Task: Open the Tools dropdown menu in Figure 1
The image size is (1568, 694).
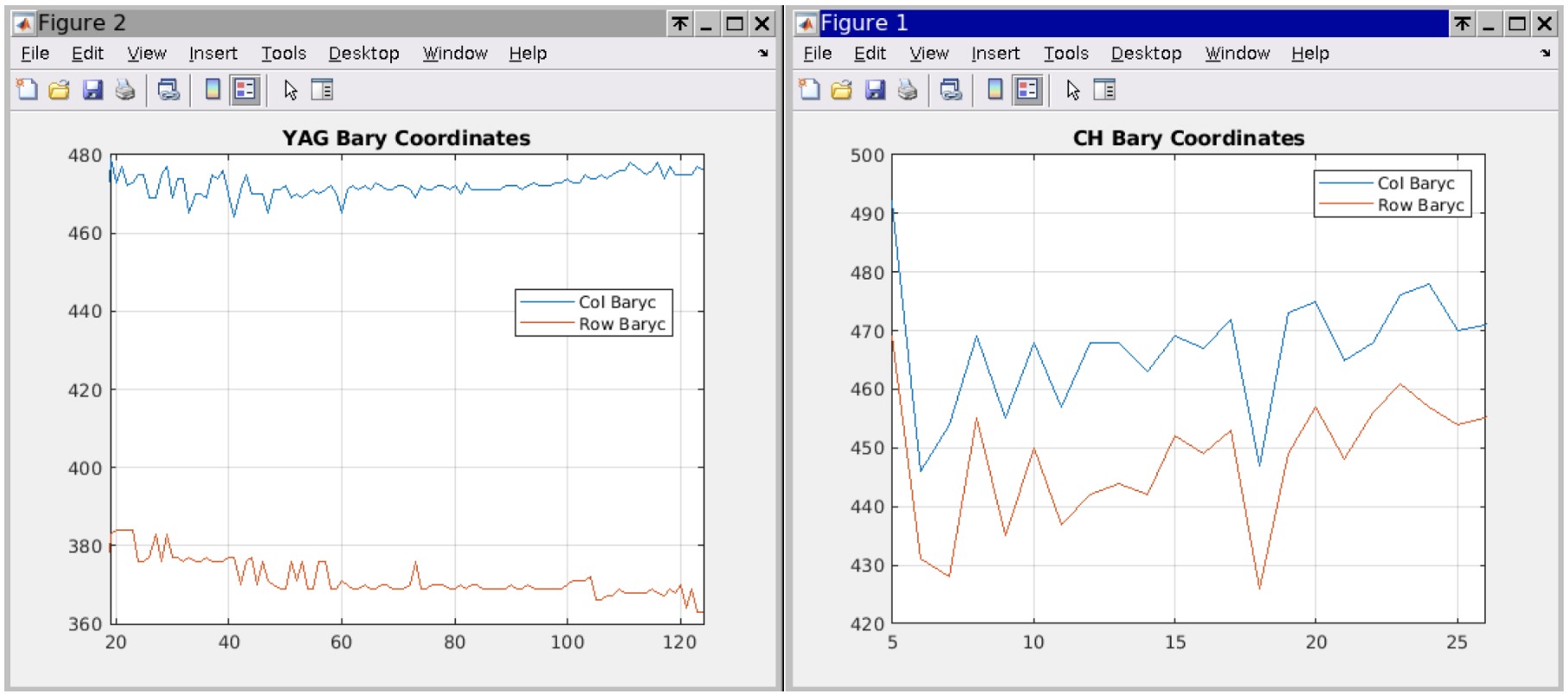Action: pos(1065,54)
